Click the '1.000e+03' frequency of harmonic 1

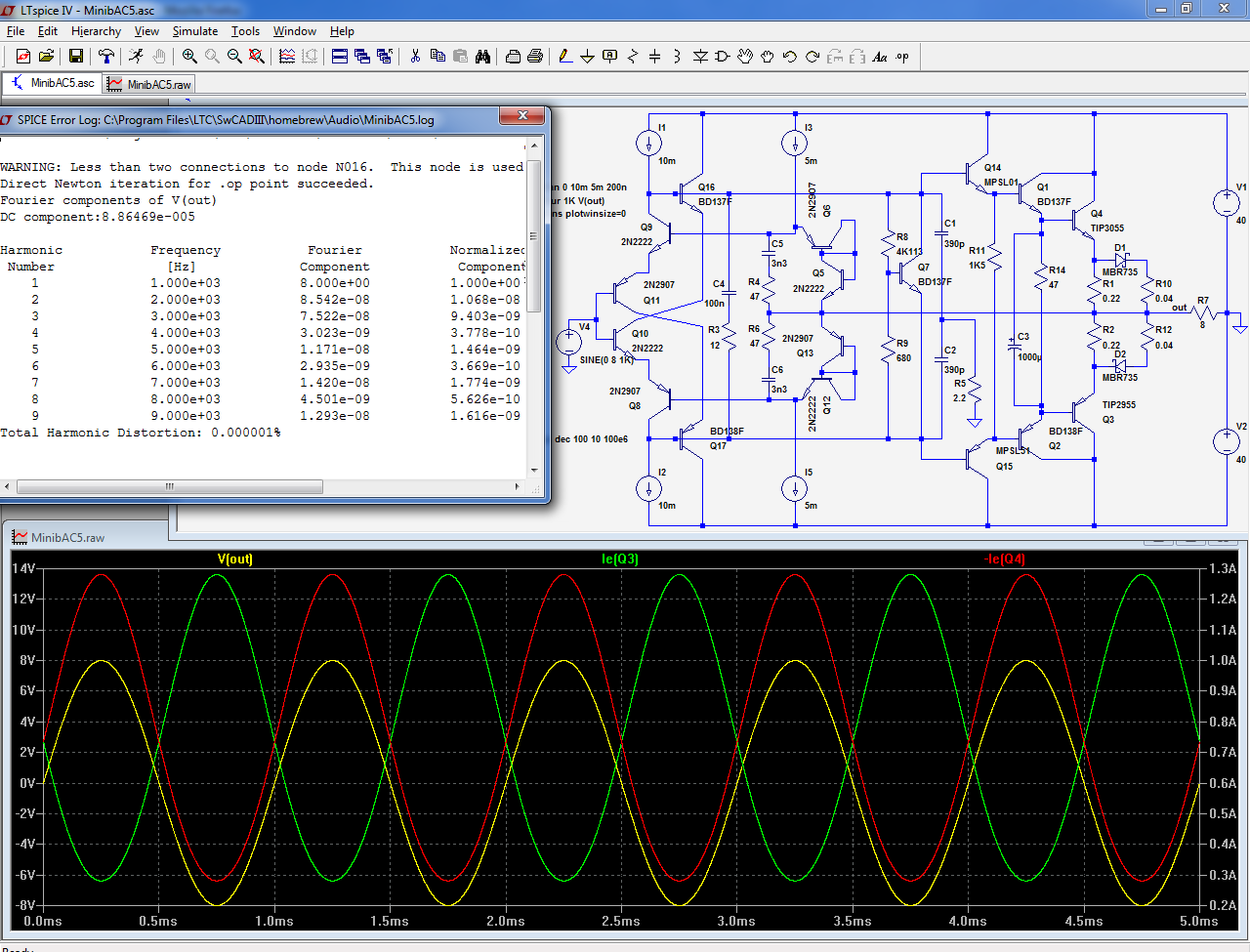tap(186, 283)
